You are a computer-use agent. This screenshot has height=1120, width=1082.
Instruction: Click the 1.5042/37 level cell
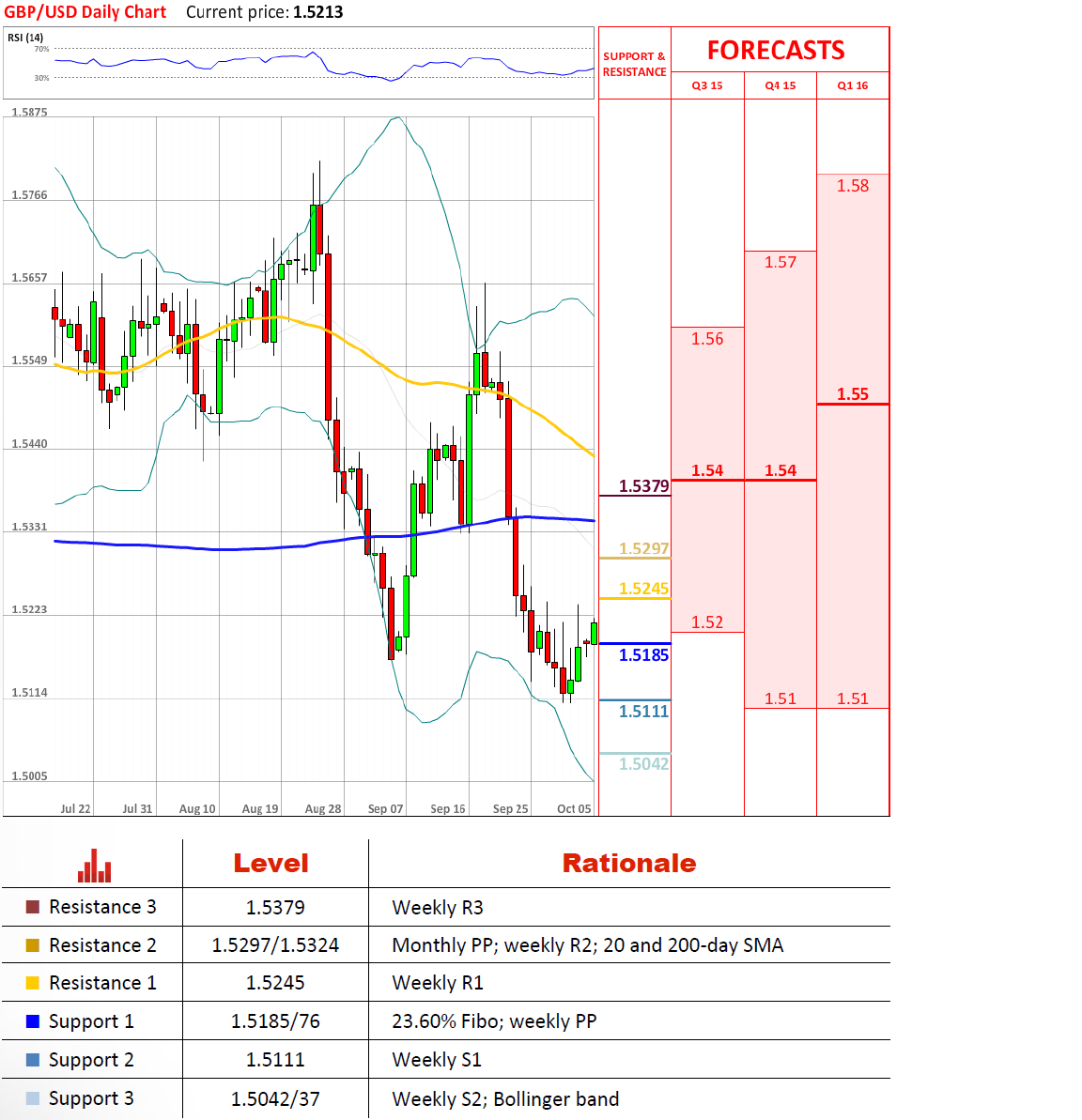click(275, 1098)
